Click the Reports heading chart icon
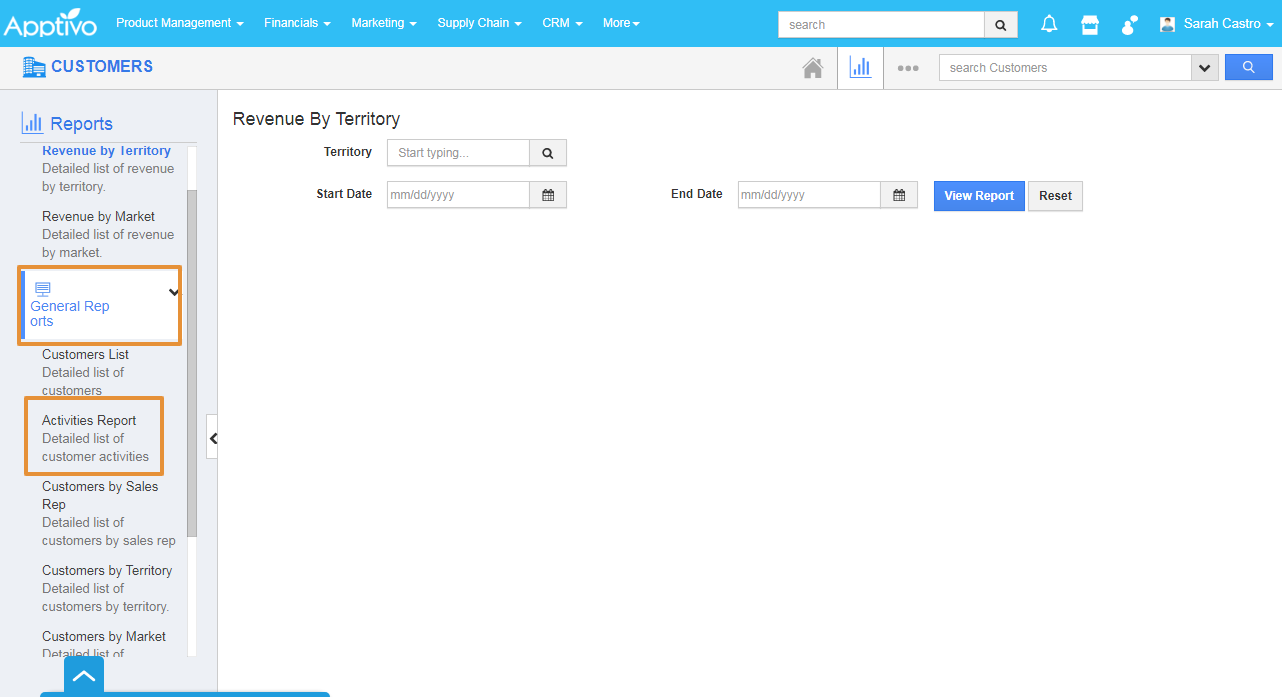The image size is (1282, 697). [32, 123]
